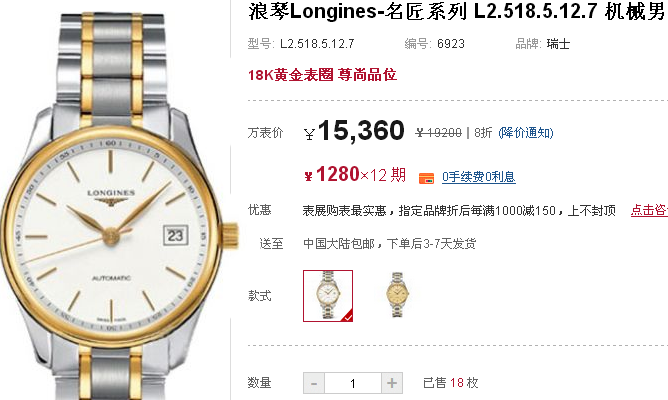This screenshot has height=400, width=668.
Task: Click the plus quantity button
Action: [392, 383]
